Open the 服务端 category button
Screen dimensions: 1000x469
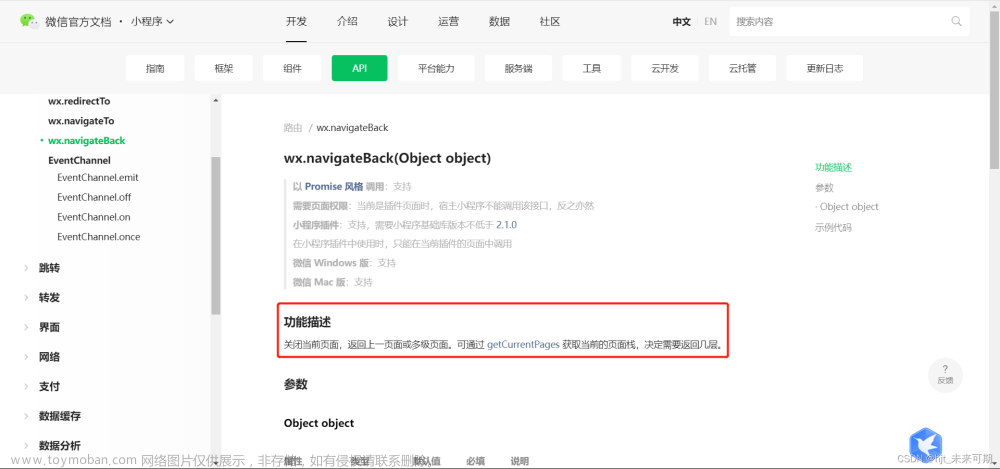[x=518, y=68]
